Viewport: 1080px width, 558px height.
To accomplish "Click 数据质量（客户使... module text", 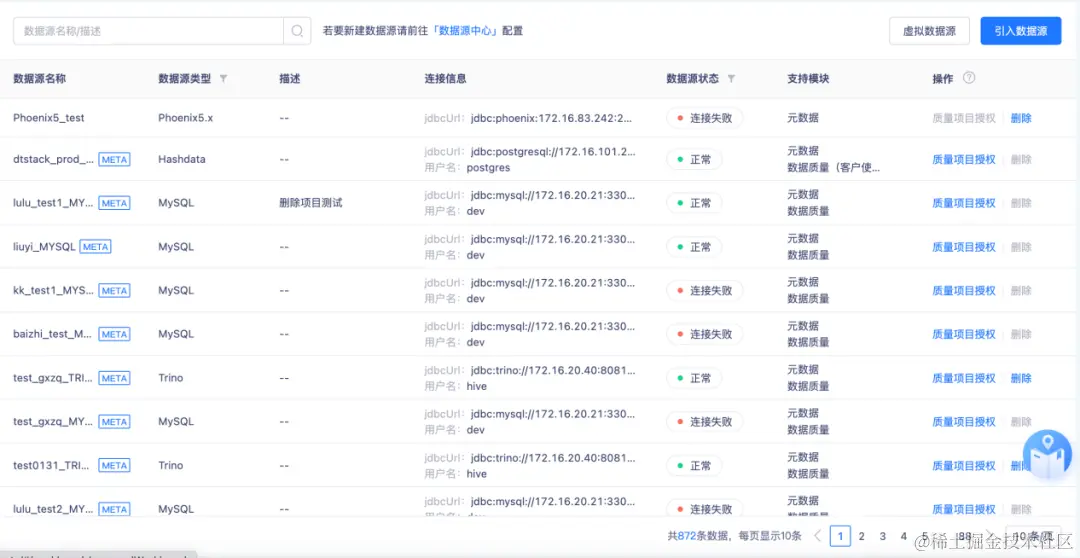I will click(833, 167).
